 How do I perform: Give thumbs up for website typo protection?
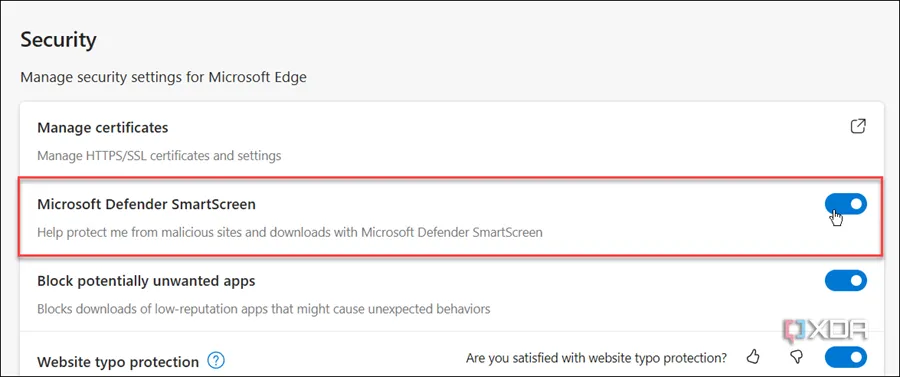[x=753, y=357]
